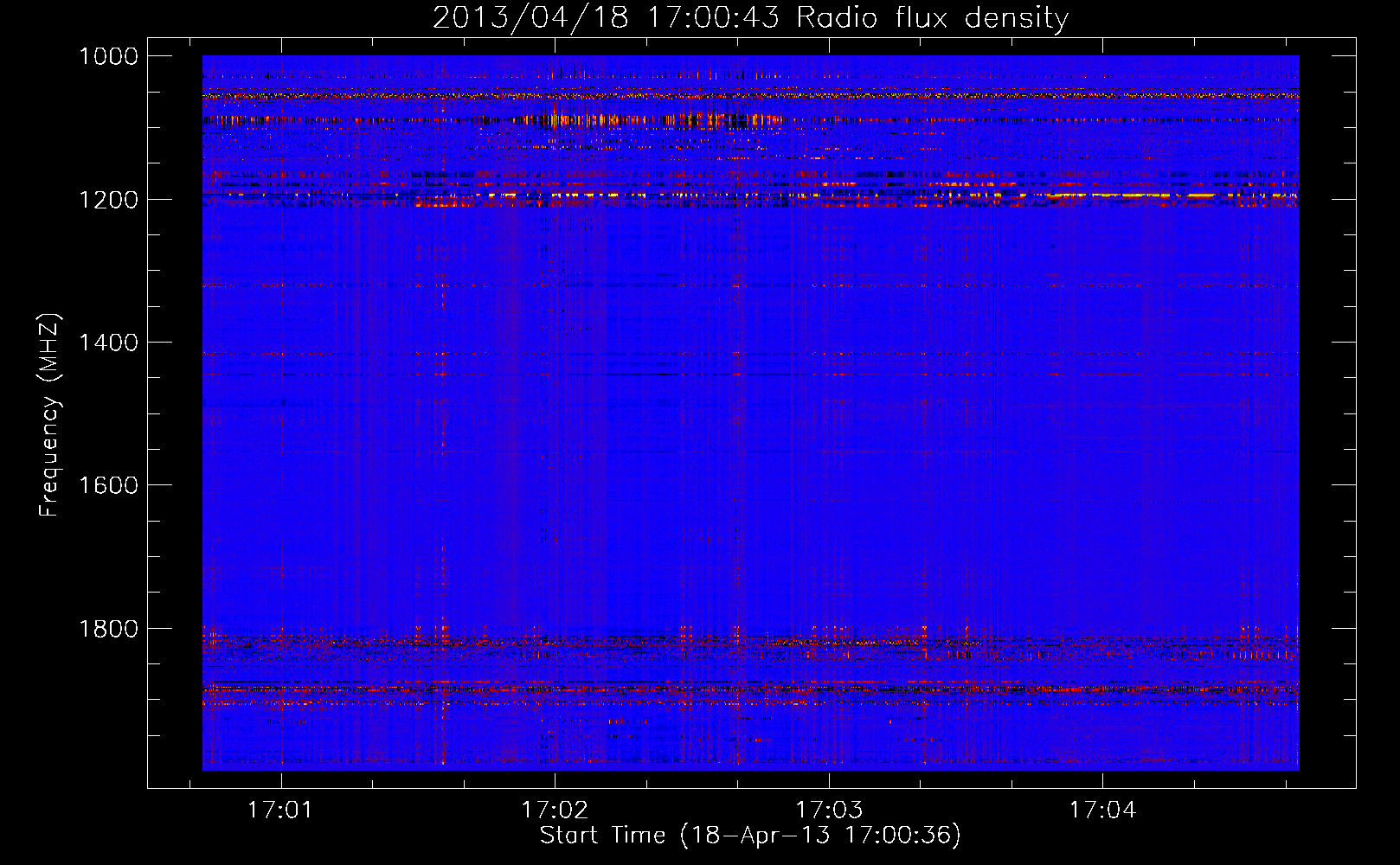Image resolution: width=1400 pixels, height=865 pixels.
Task: Select the 'Start Time' axis caption
Action: 603,836
